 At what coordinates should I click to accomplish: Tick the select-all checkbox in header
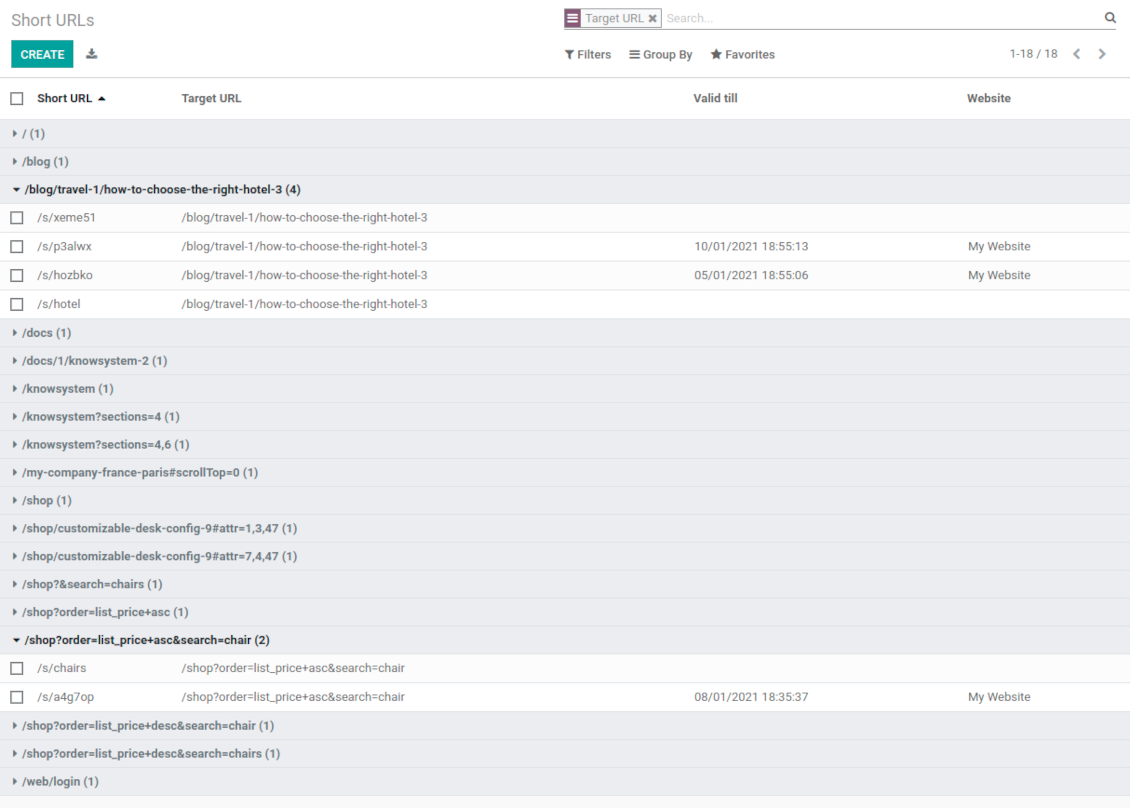pos(17,98)
